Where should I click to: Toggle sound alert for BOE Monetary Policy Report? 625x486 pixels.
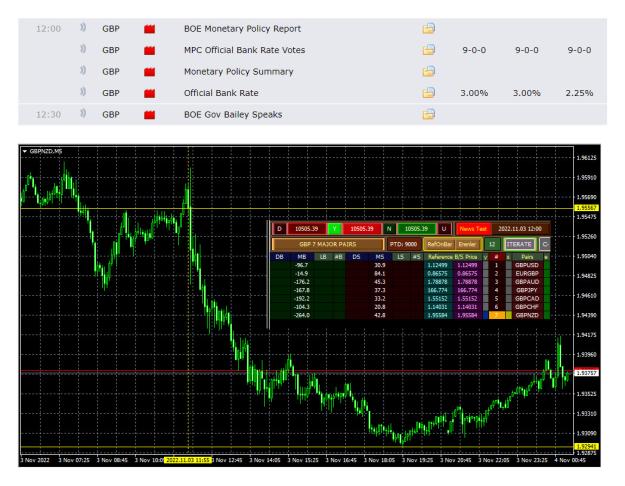[83, 28]
